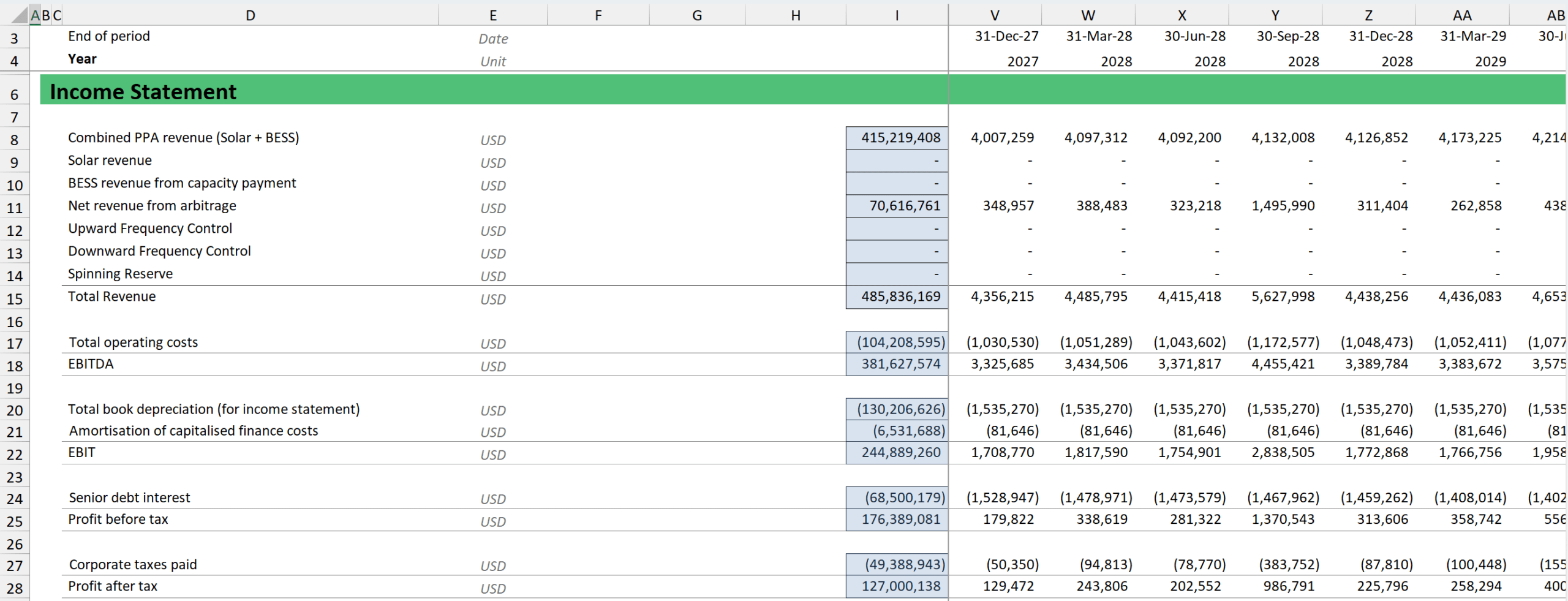Click Total Revenue sum cell 485,836,169
The image size is (1568, 601).
click(x=897, y=297)
